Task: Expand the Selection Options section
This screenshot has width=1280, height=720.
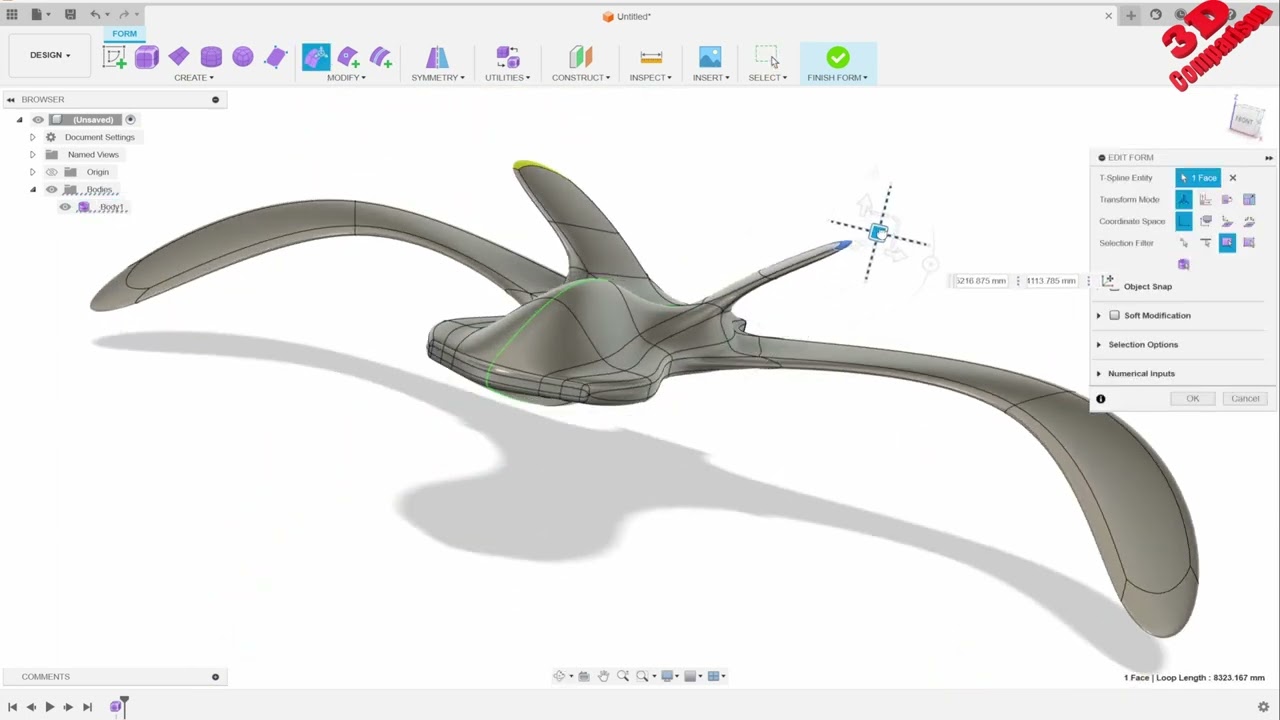Action: [1098, 345]
